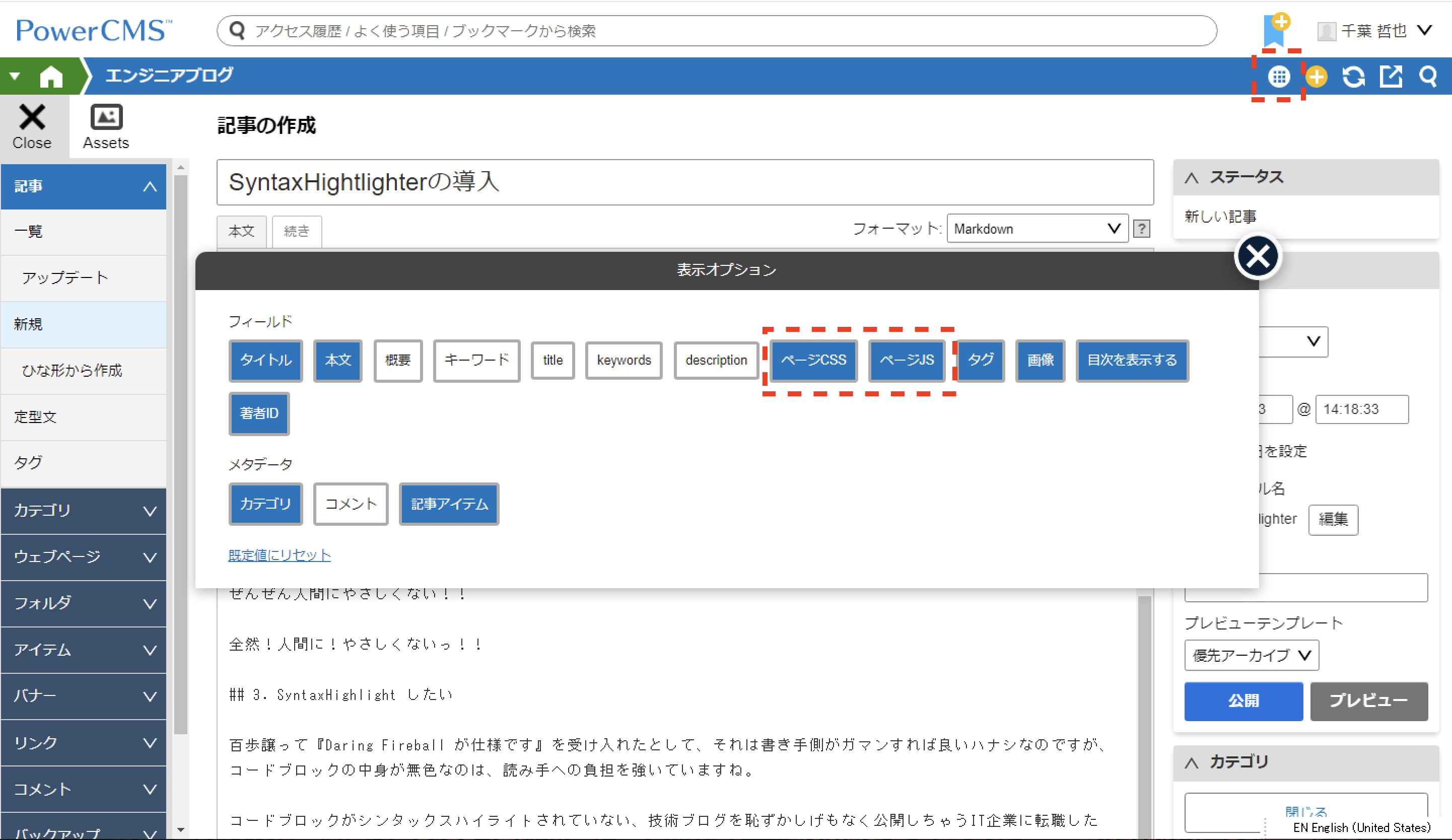The image size is (1452, 840).
Task: Click the refresh/sync icon top right
Action: 1356,79
